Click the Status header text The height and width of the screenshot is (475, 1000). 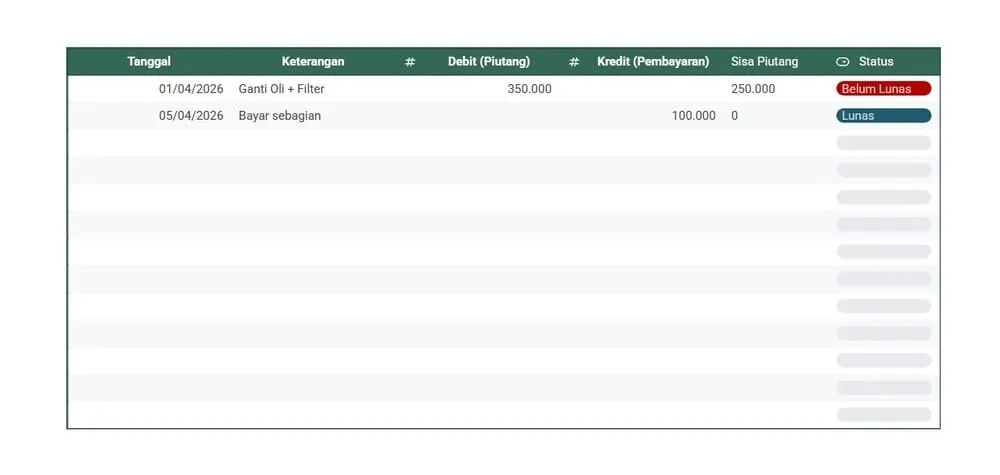pyautogui.click(x=876, y=62)
